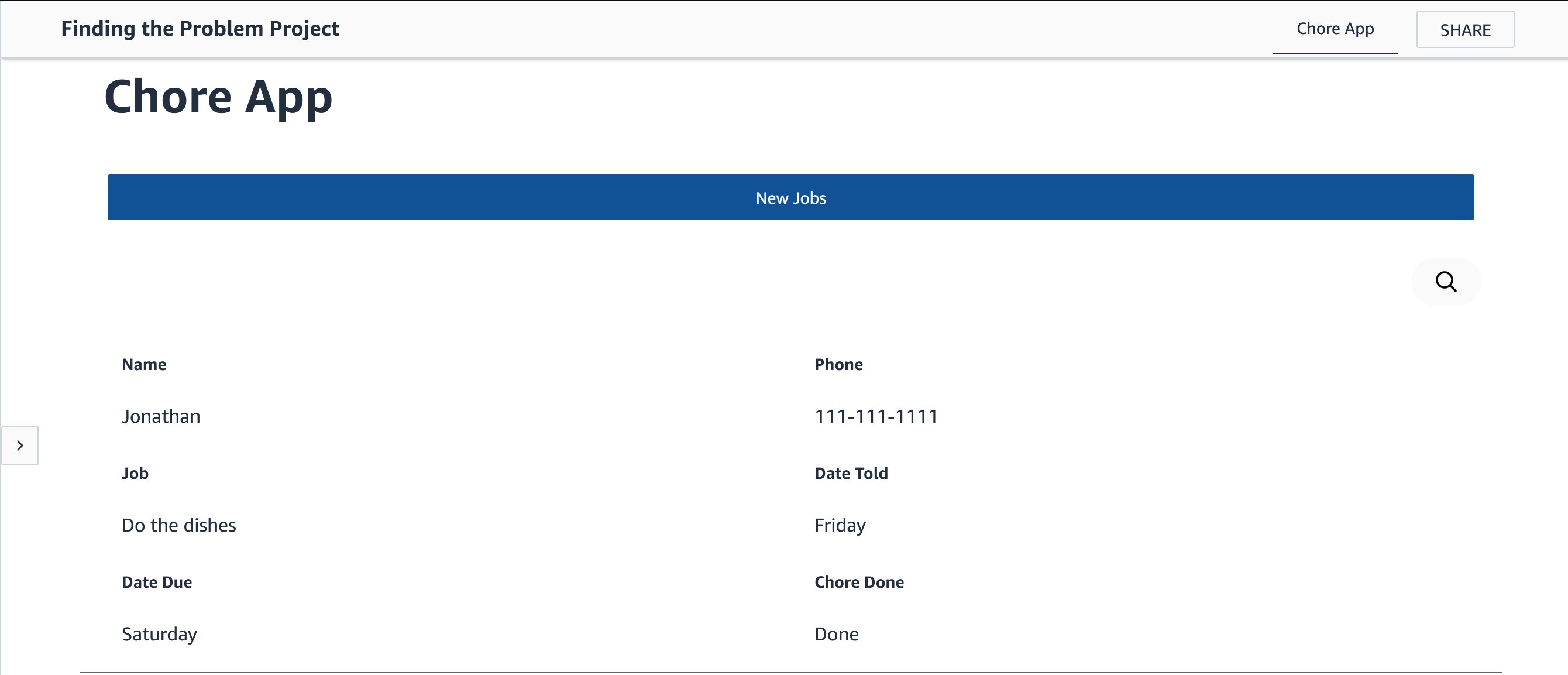Click the Date Due field label
The height and width of the screenshot is (675, 1568).
[x=156, y=583]
